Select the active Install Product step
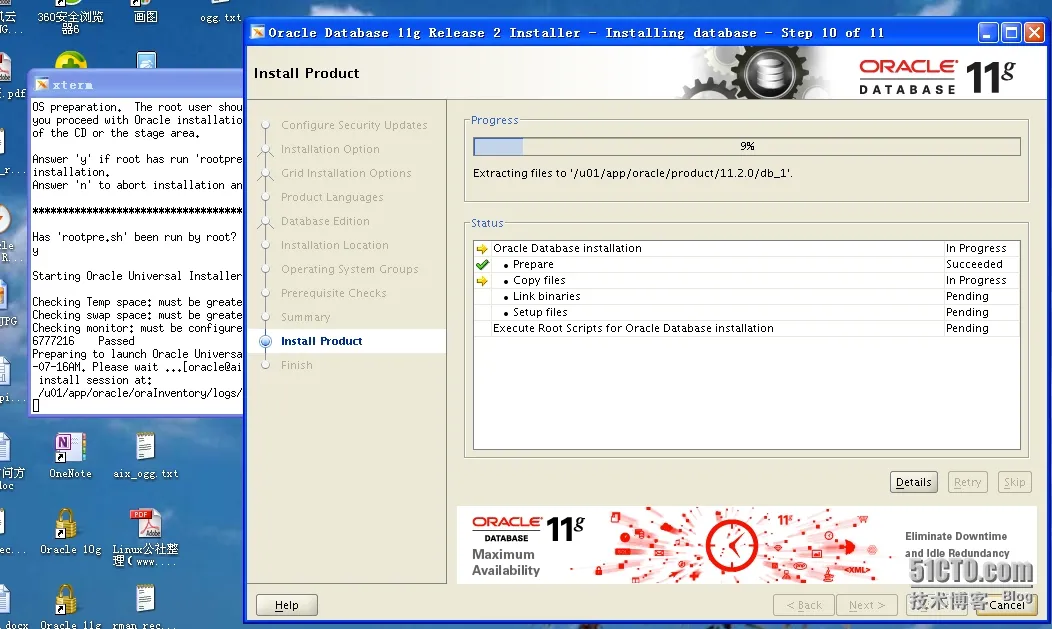 coord(321,341)
